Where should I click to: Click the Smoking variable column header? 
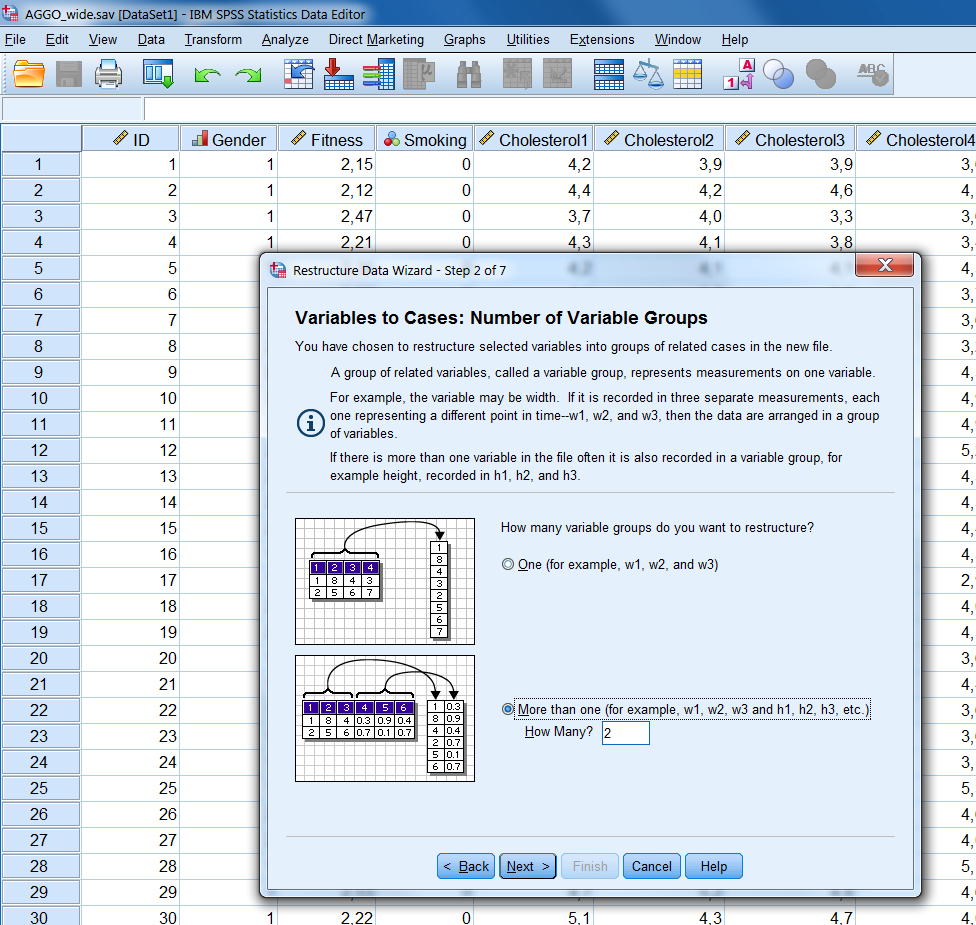pyautogui.click(x=424, y=139)
